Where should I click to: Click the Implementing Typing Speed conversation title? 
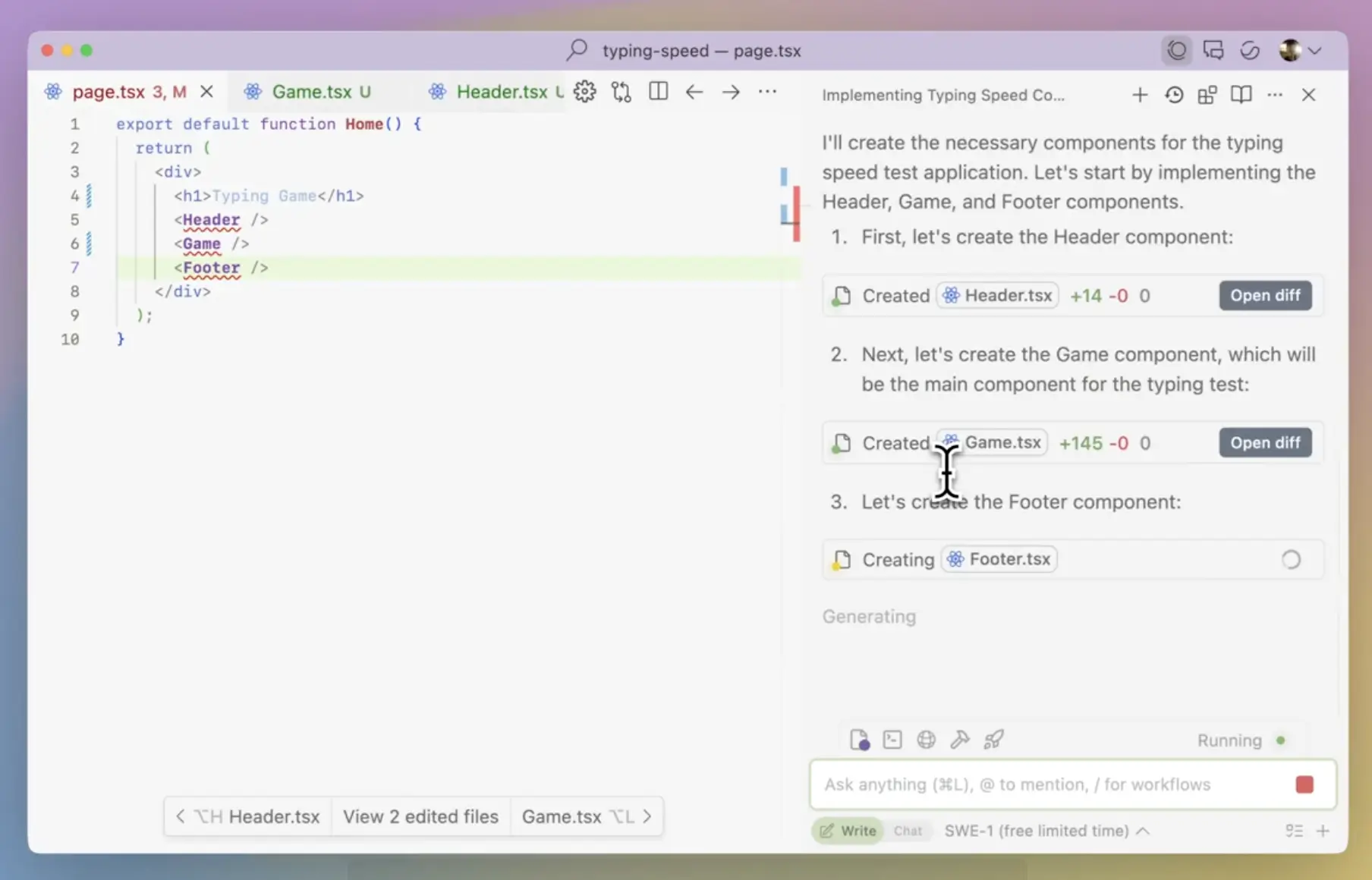pos(942,95)
